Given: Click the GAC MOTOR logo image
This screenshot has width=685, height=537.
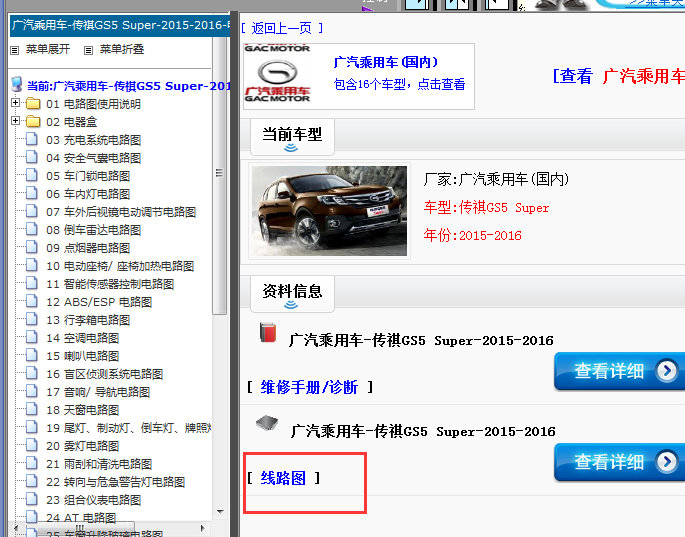Looking at the screenshot, I should [277, 73].
